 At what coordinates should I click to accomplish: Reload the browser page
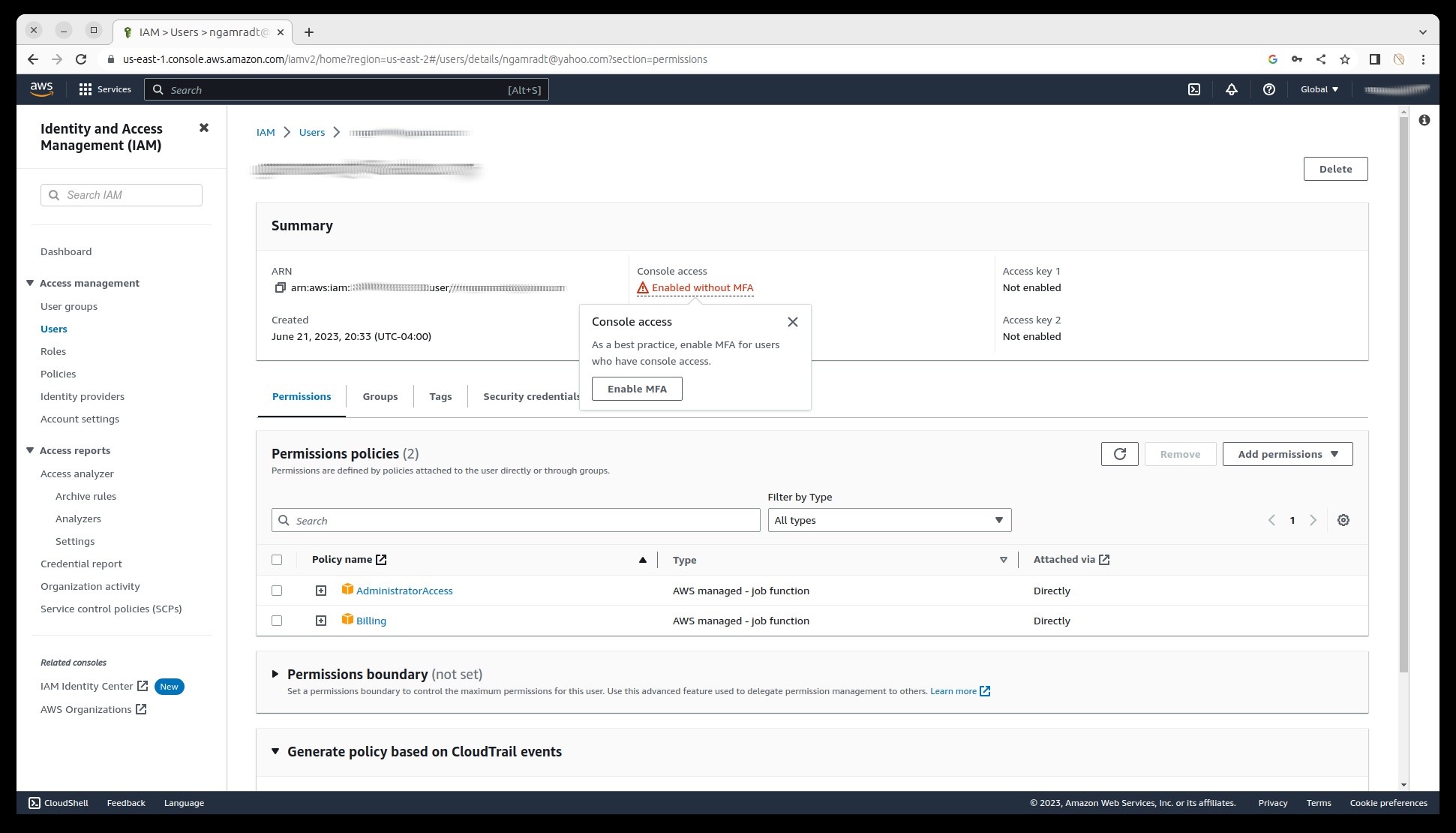(x=81, y=59)
